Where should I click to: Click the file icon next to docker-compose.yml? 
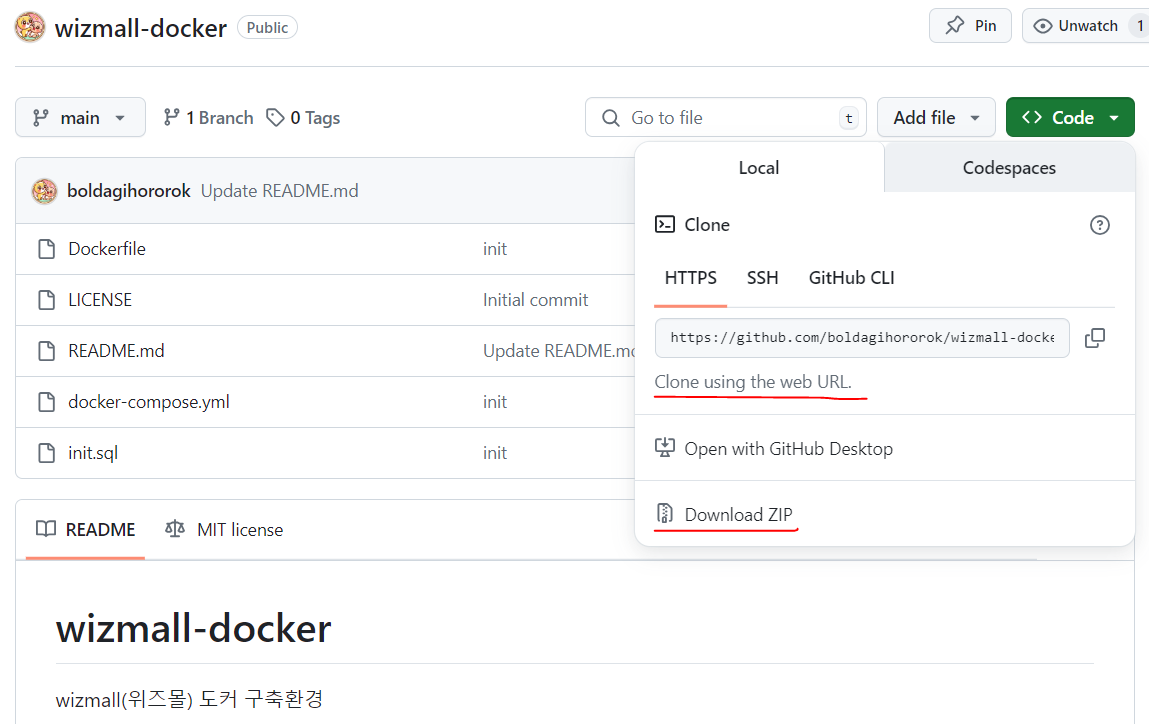click(46, 402)
